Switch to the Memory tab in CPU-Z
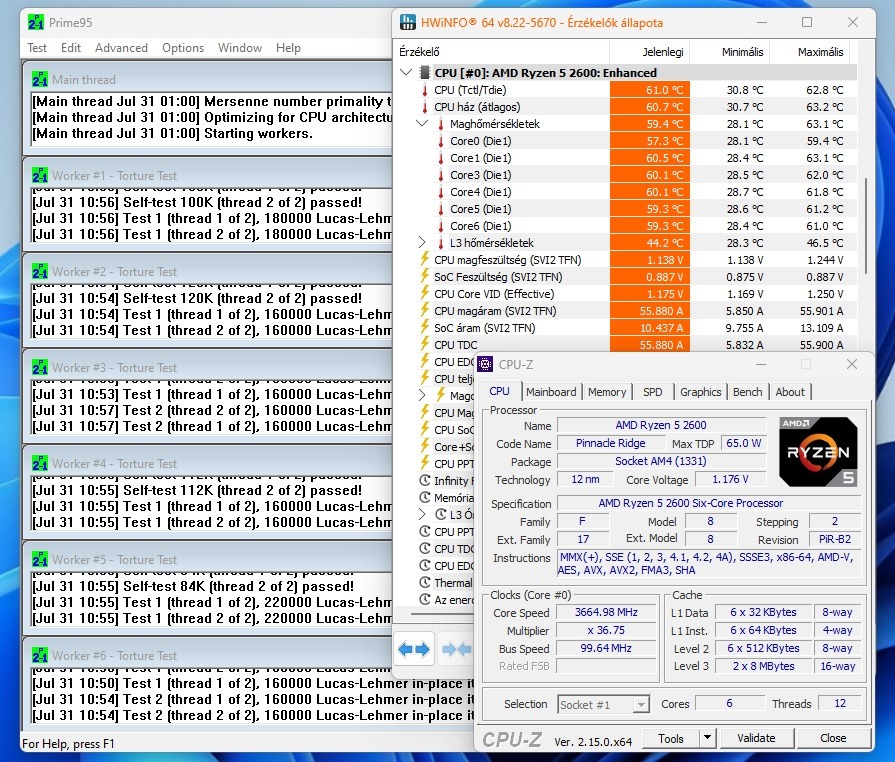 (x=607, y=392)
